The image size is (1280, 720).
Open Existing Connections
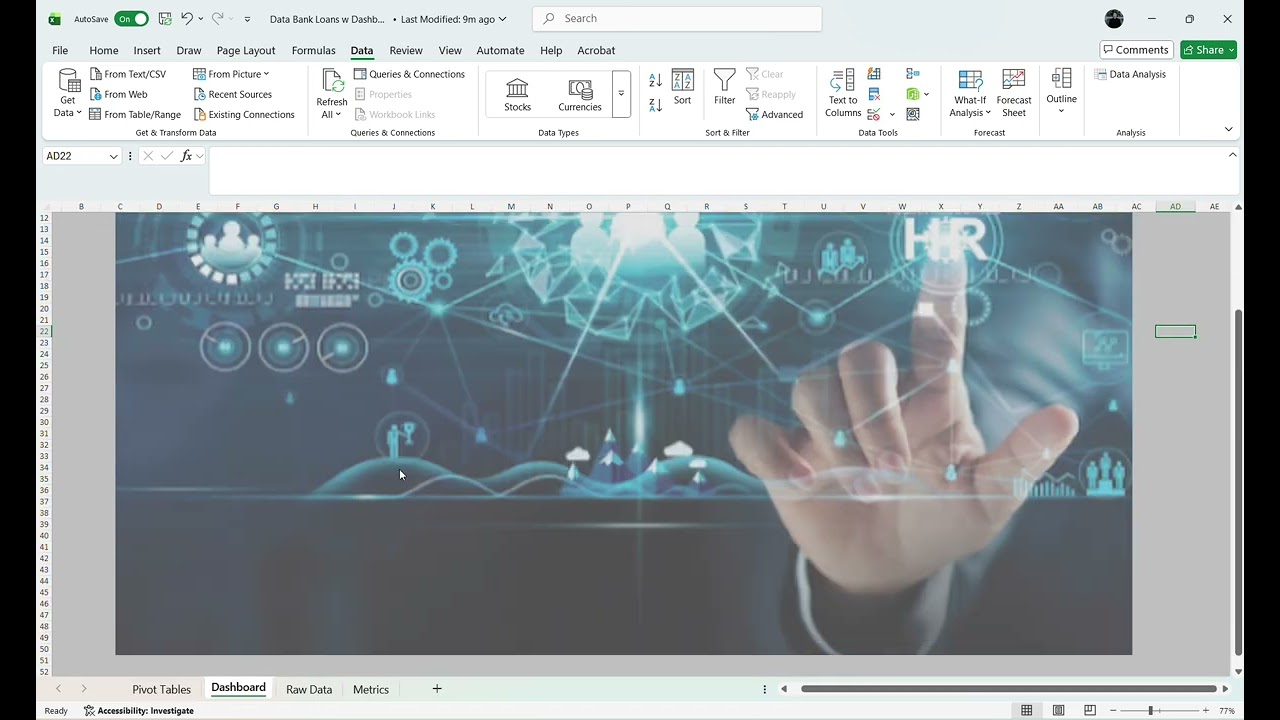click(x=244, y=114)
